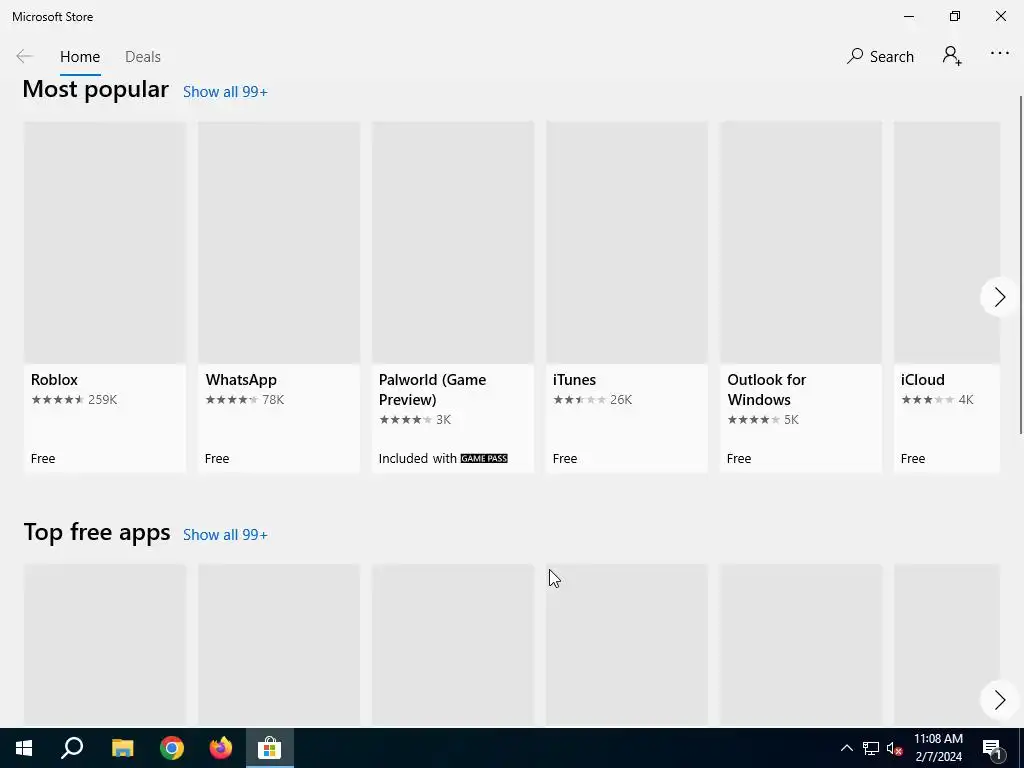
Task: Go back with the back arrow
Action: [24, 57]
